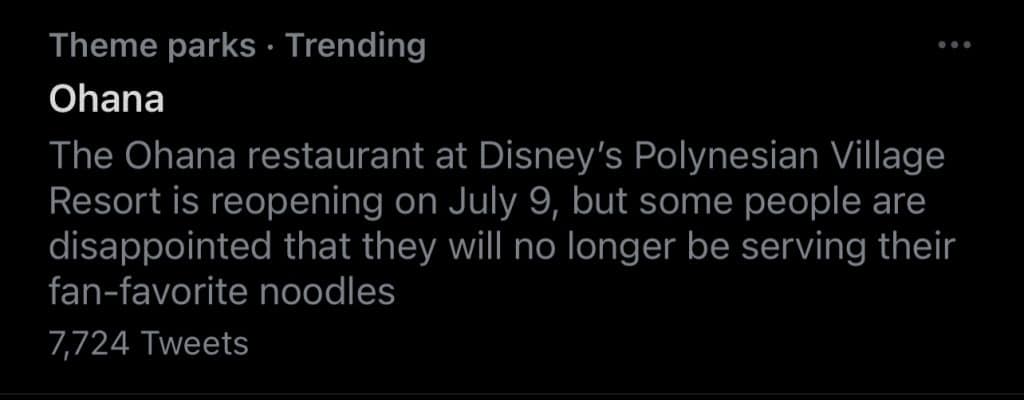Click the Ohana trending topic title
The height and width of the screenshot is (400, 1024).
[106, 101]
